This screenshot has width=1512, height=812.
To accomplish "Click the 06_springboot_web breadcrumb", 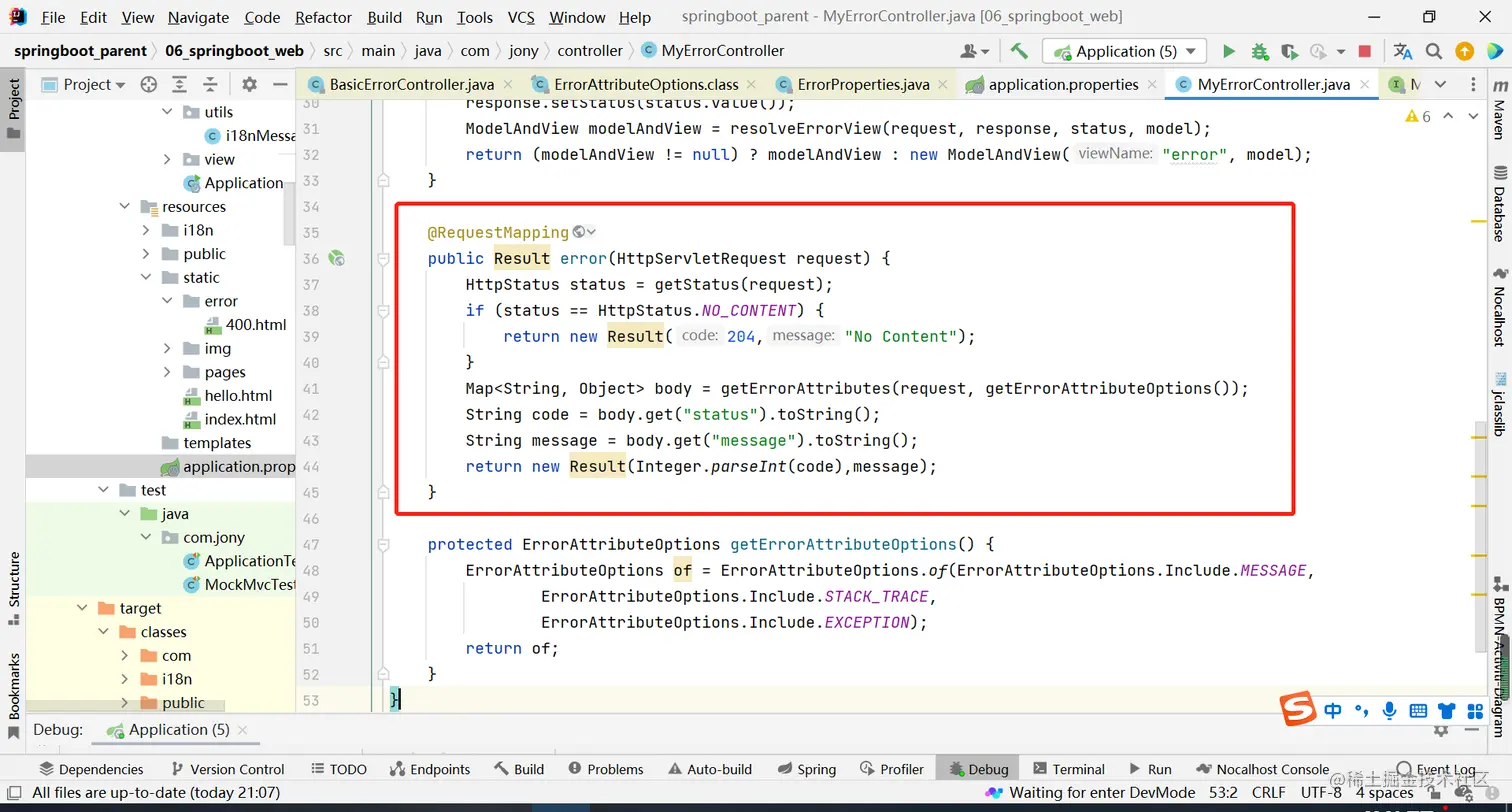I will 234,51.
